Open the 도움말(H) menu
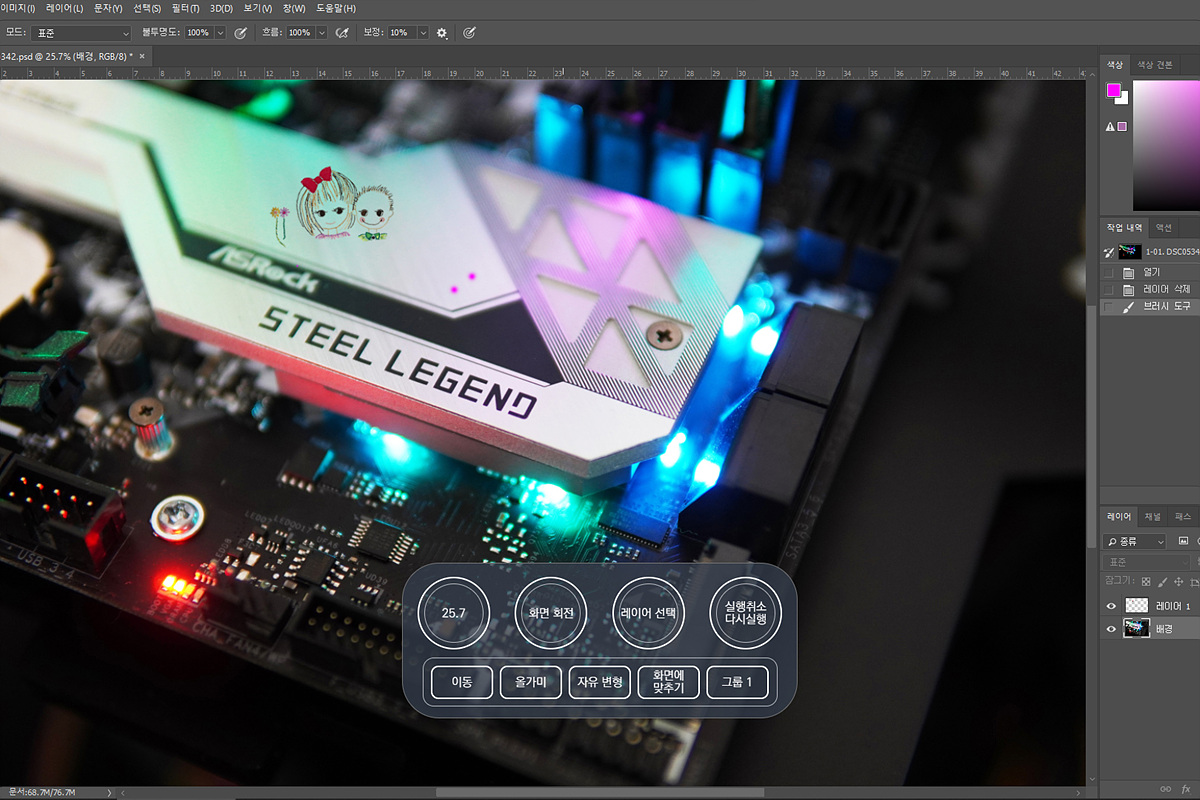 (336, 8)
